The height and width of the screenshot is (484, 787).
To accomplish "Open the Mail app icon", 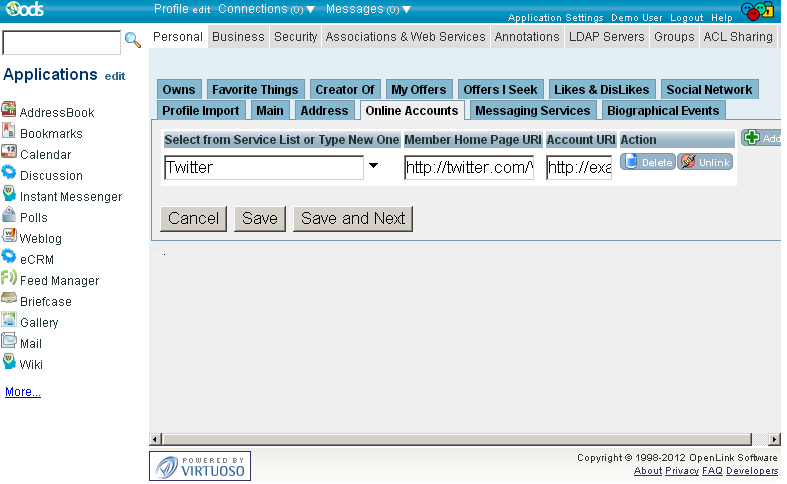I will (9, 342).
